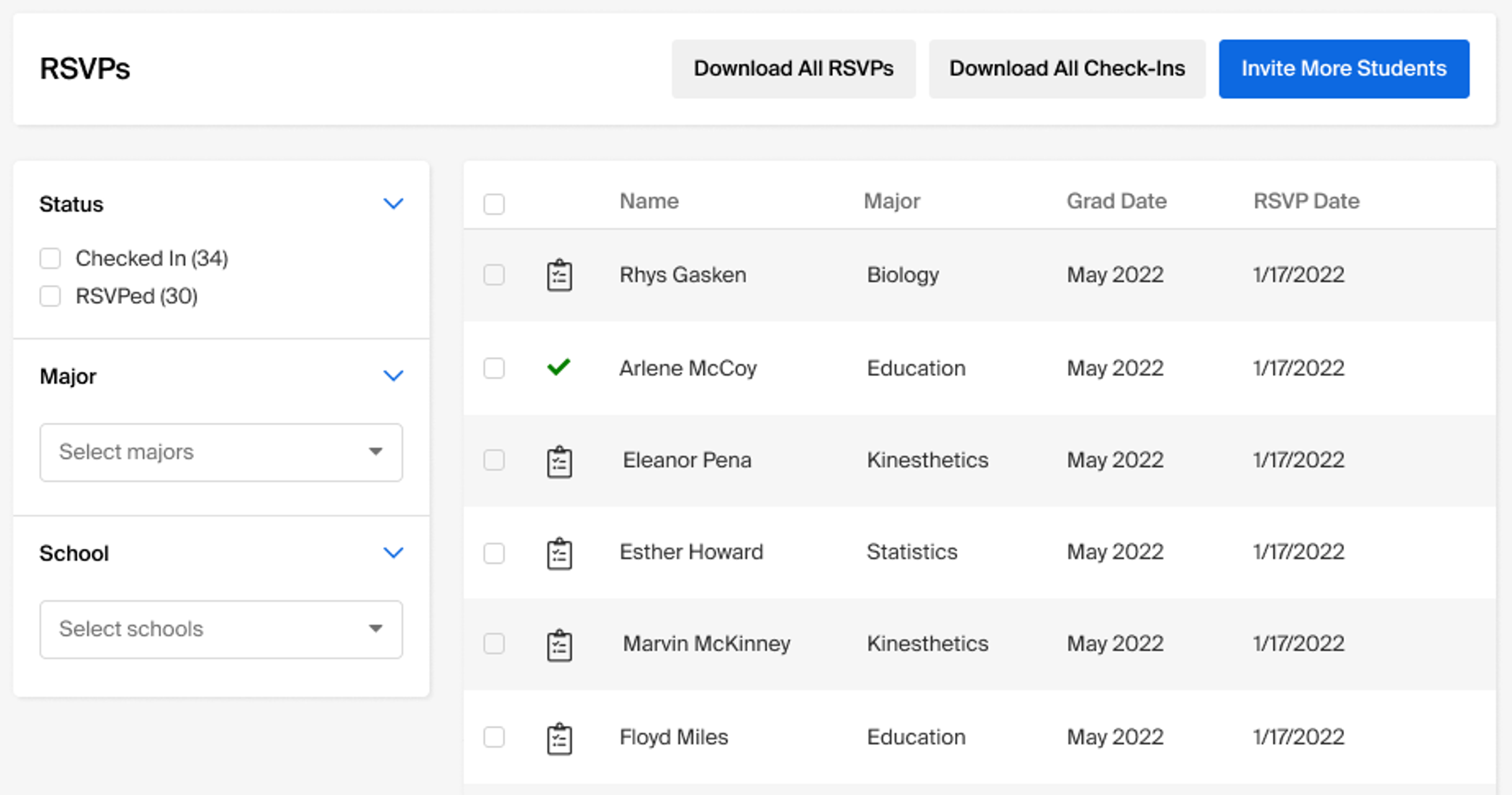Click the RSVP Date column header
This screenshot has width=1512, height=795.
click(1306, 201)
